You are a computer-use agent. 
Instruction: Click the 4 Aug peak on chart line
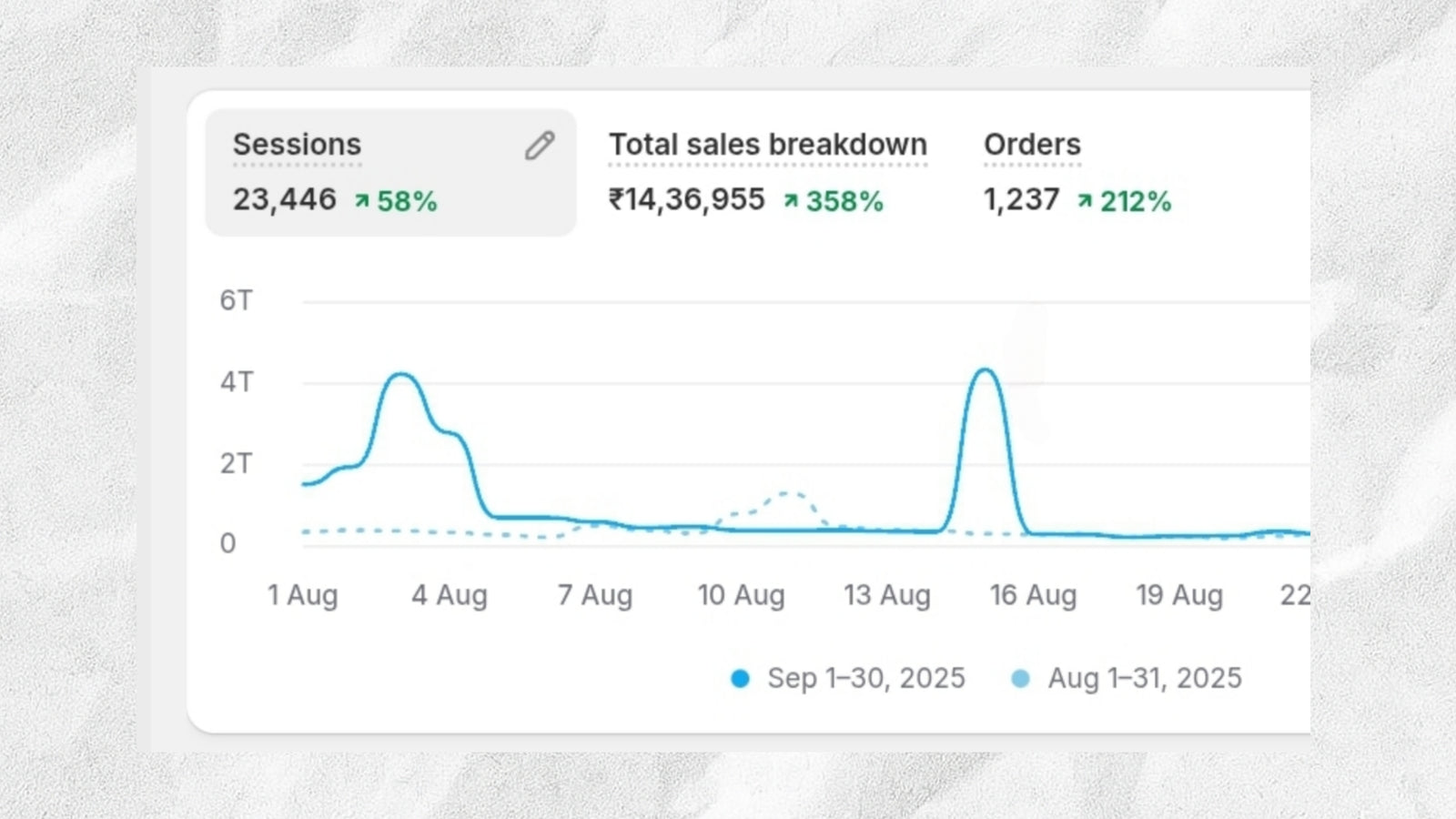[x=401, y=374]
